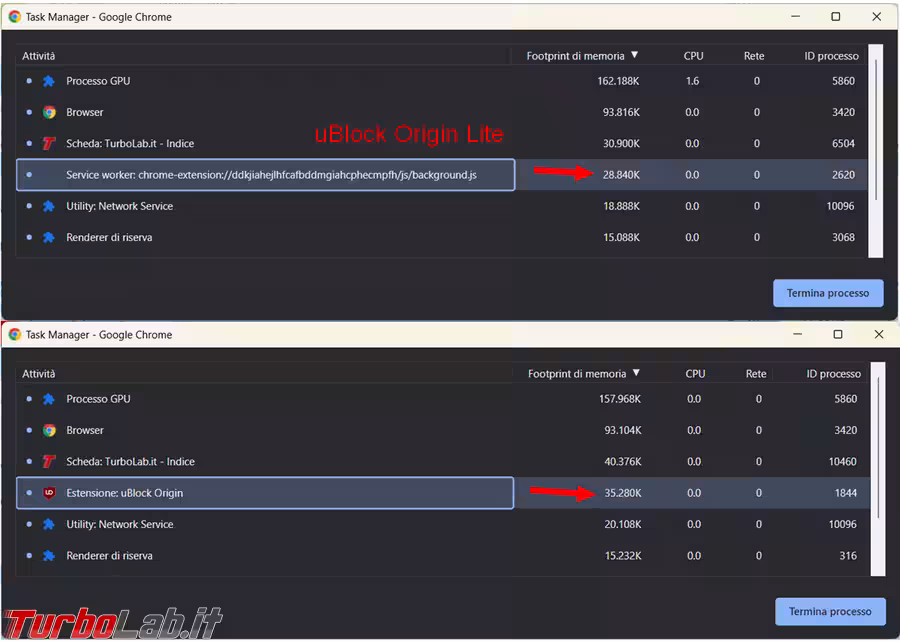
Task: Click process ID 10460
Action: pos(842,461)
